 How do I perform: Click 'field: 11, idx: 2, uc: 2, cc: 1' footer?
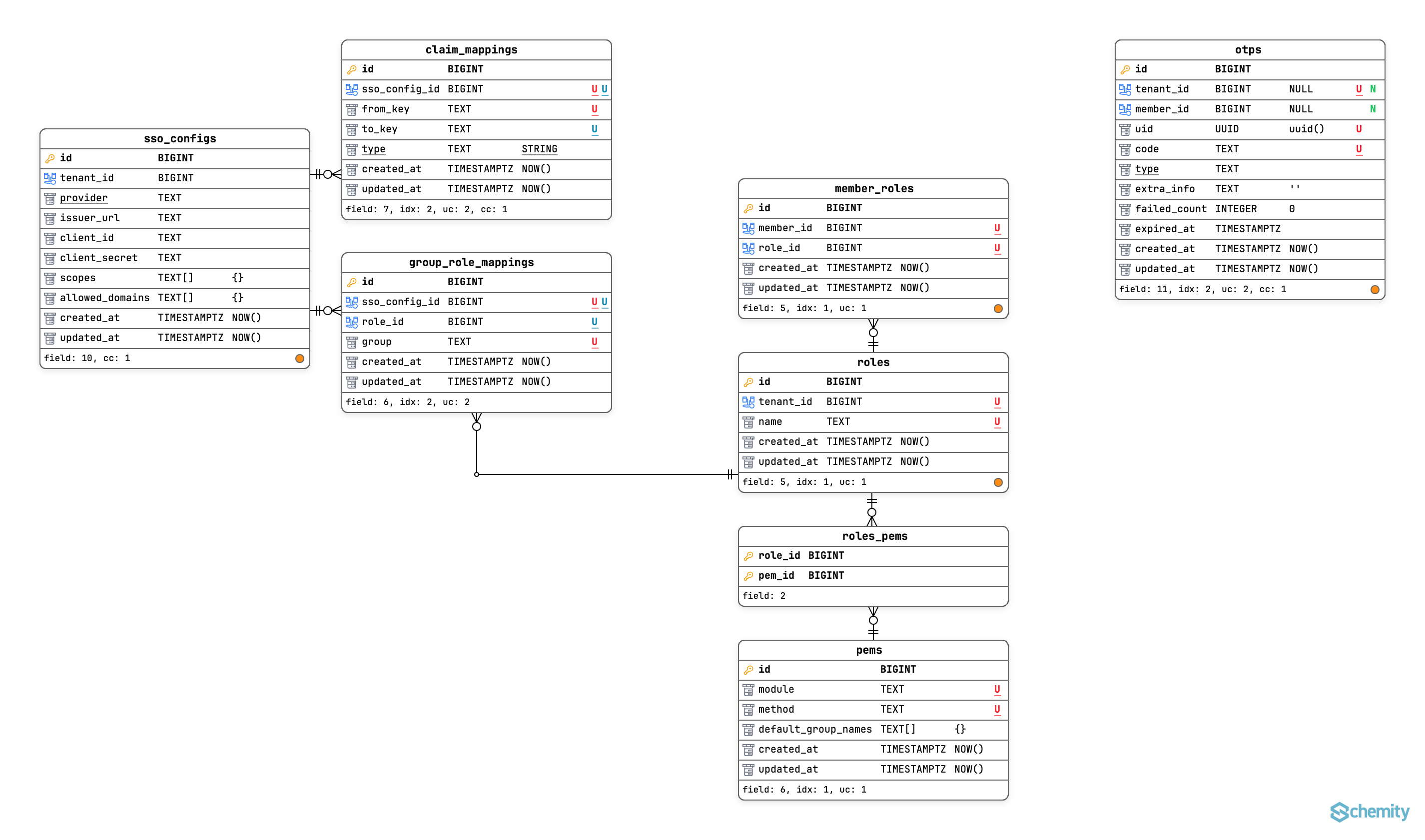[1203, 289]
